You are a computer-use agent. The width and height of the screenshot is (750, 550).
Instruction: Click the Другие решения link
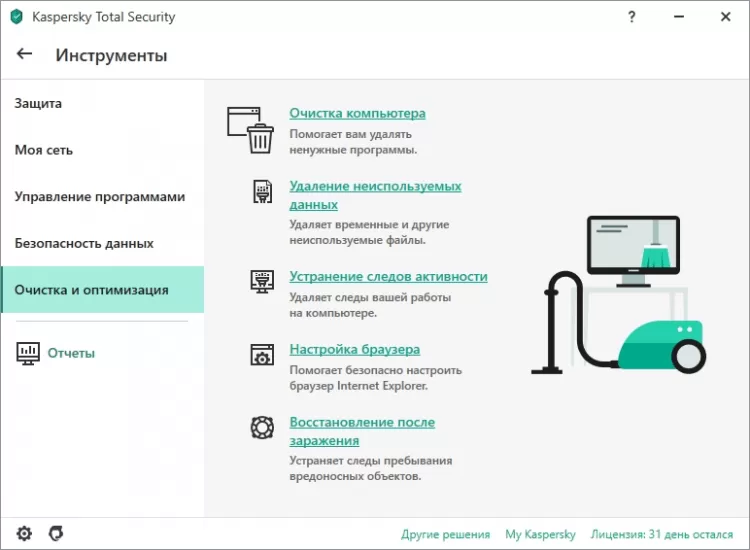coord(446,534)
